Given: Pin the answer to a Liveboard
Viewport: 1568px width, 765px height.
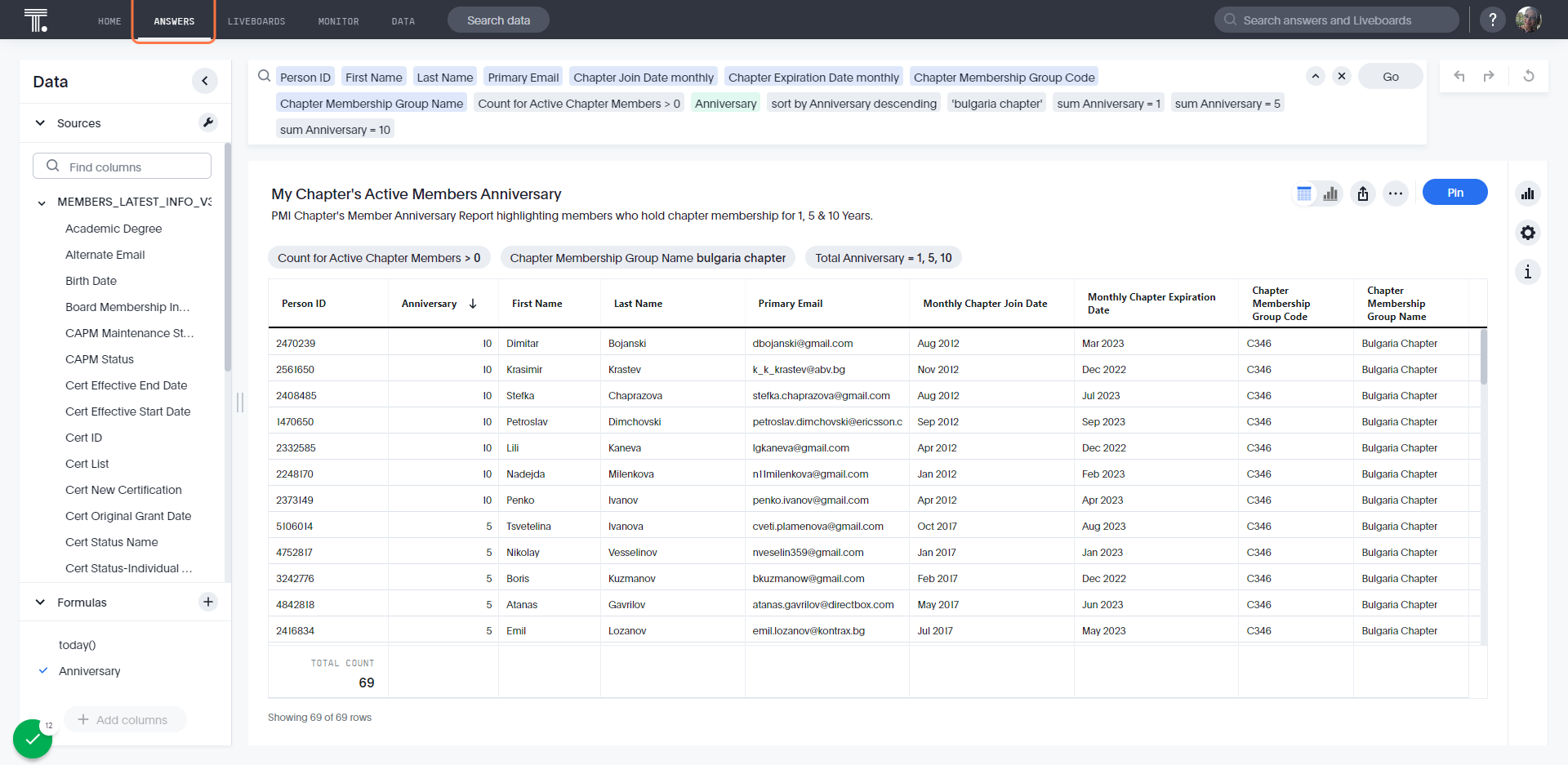Looking at the screenshot, I should pos(1455,193).
